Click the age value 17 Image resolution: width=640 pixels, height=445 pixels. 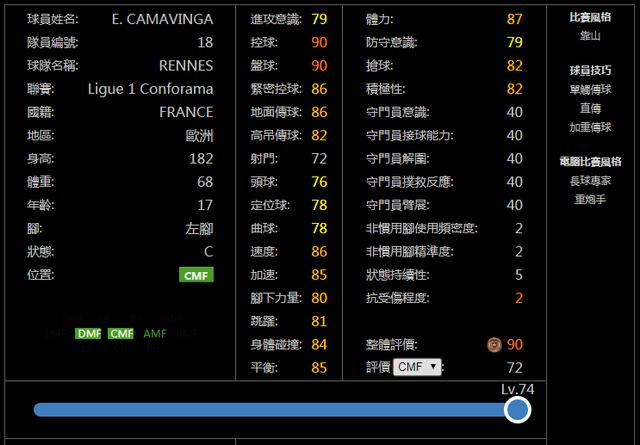coord(205,205)
